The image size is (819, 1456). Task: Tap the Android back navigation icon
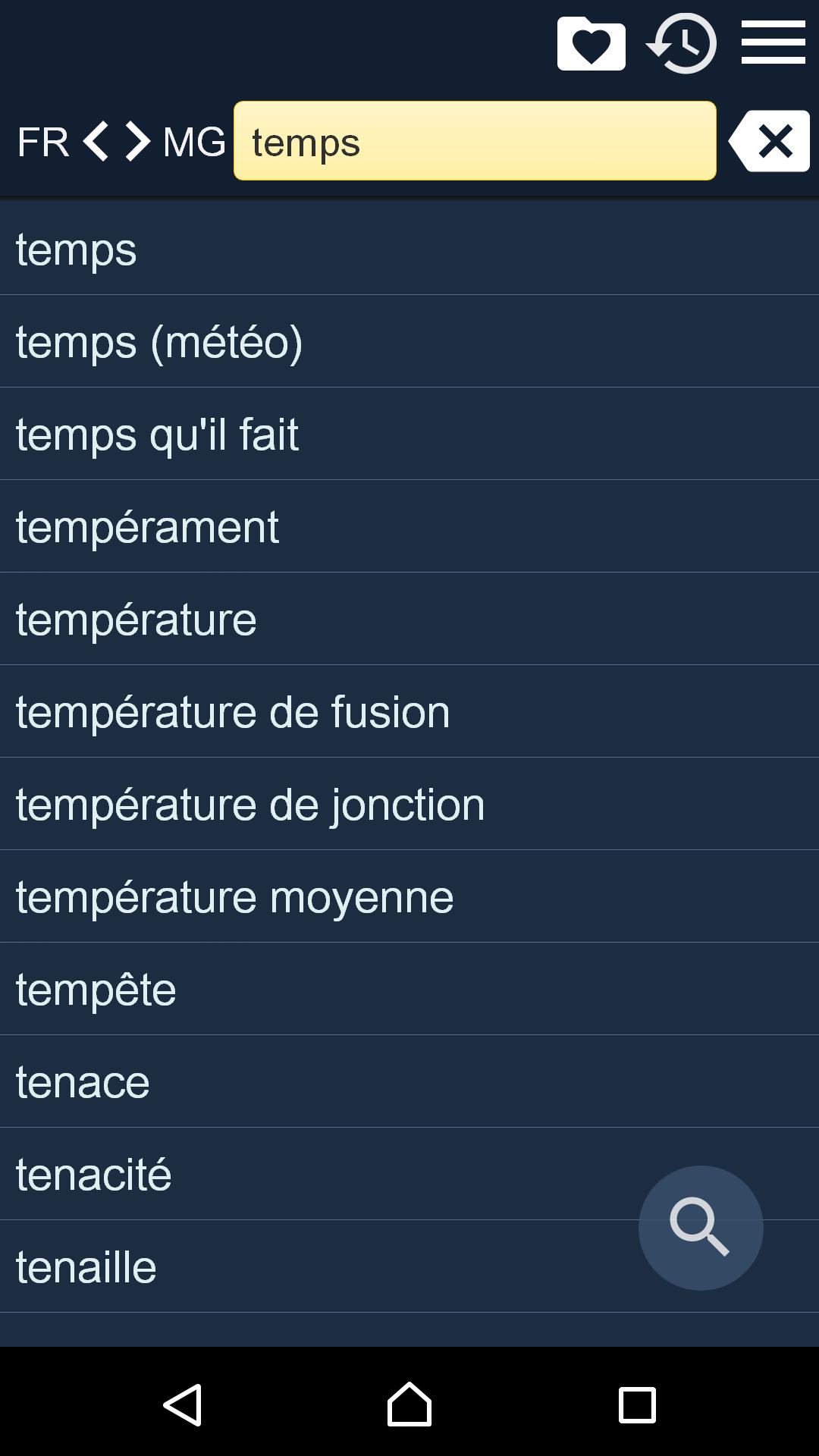pos(182,1405)
